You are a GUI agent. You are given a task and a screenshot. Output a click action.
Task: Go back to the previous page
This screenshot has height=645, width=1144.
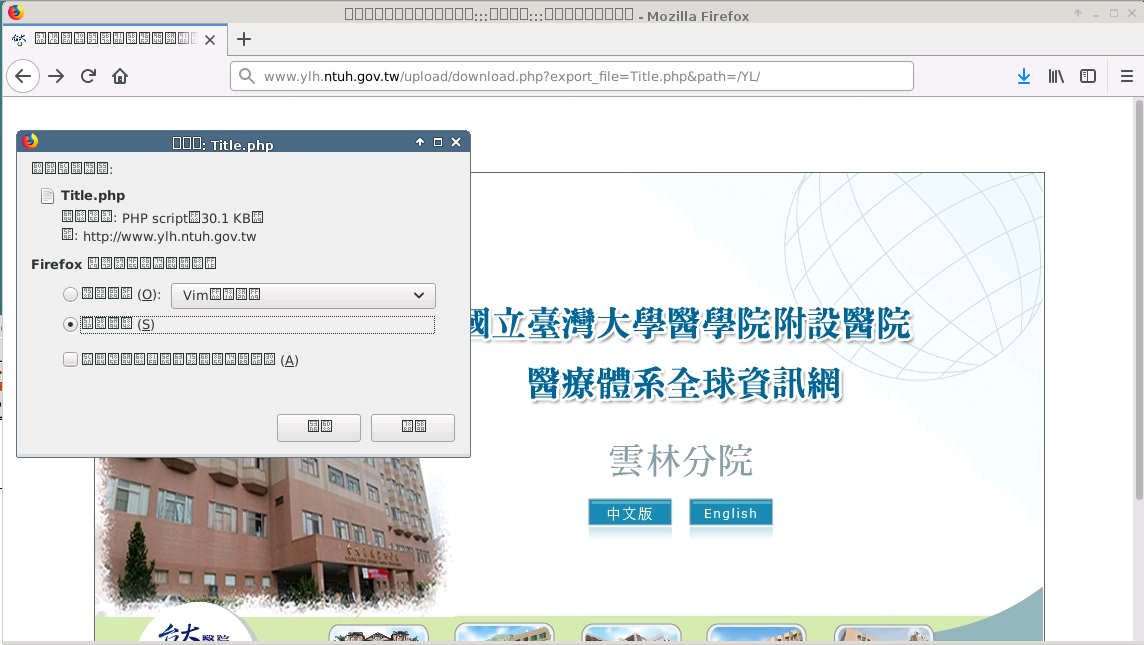(23, 76)
